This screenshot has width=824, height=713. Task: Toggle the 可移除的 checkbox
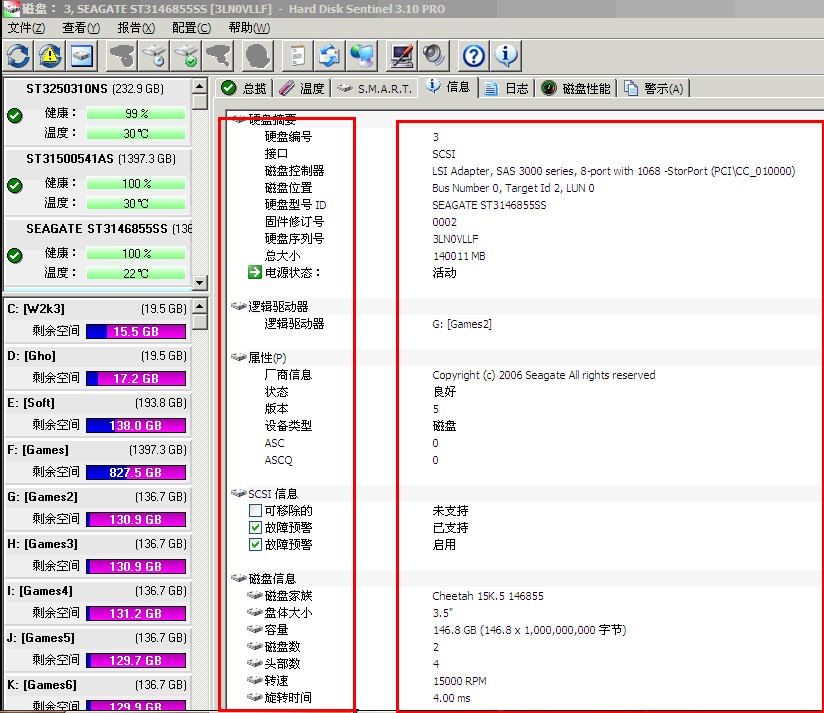255,510
